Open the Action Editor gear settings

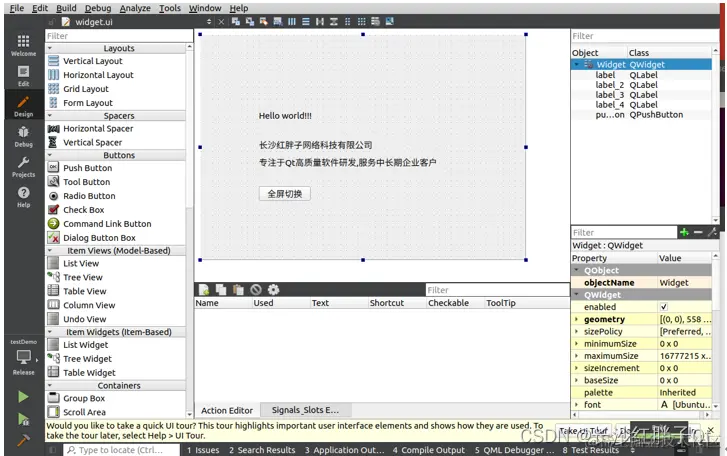[x=274, y=290]
